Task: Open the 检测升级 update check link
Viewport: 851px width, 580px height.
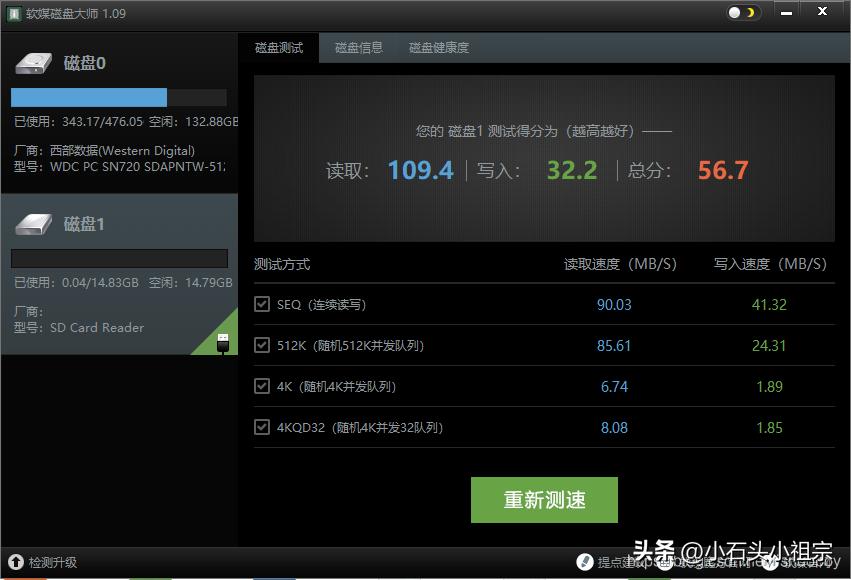Action: pos(53,563)
